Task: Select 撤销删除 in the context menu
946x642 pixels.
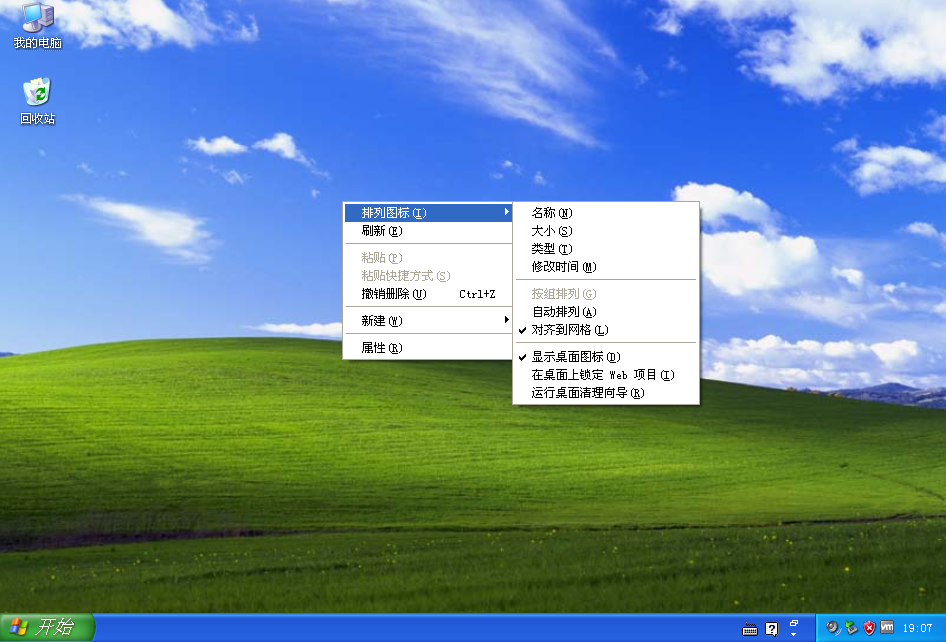Action: [428, 294]
